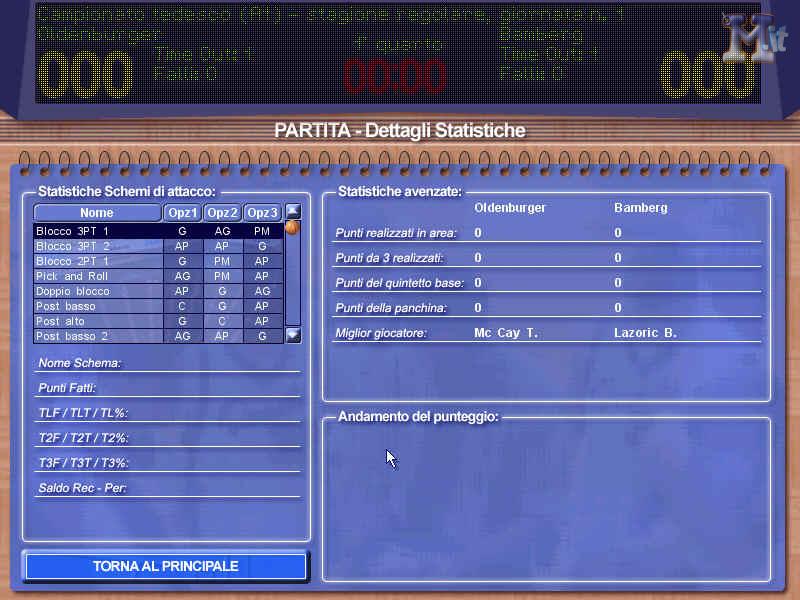This screenshot has width=800, height=600.
Task: Click the scroll-up arrow on the schemes list
Action: click(x=291, y=210)
